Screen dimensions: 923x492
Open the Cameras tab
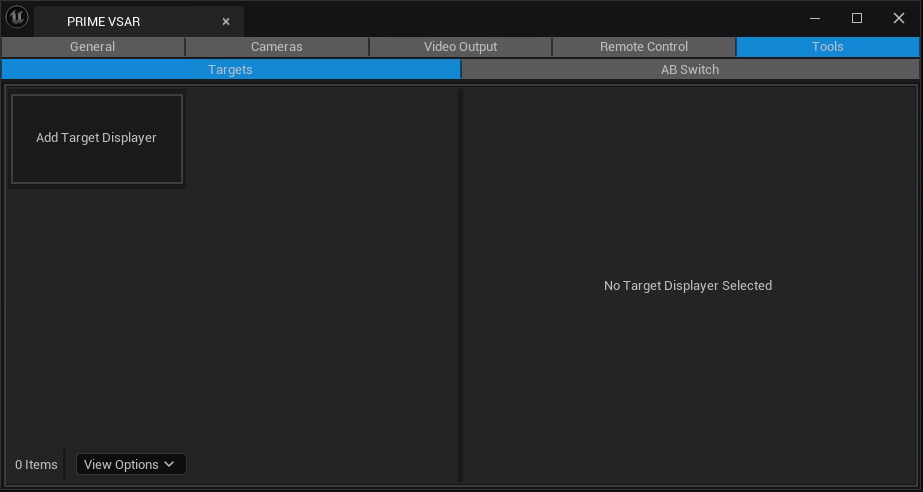click(x=277, y=47)
